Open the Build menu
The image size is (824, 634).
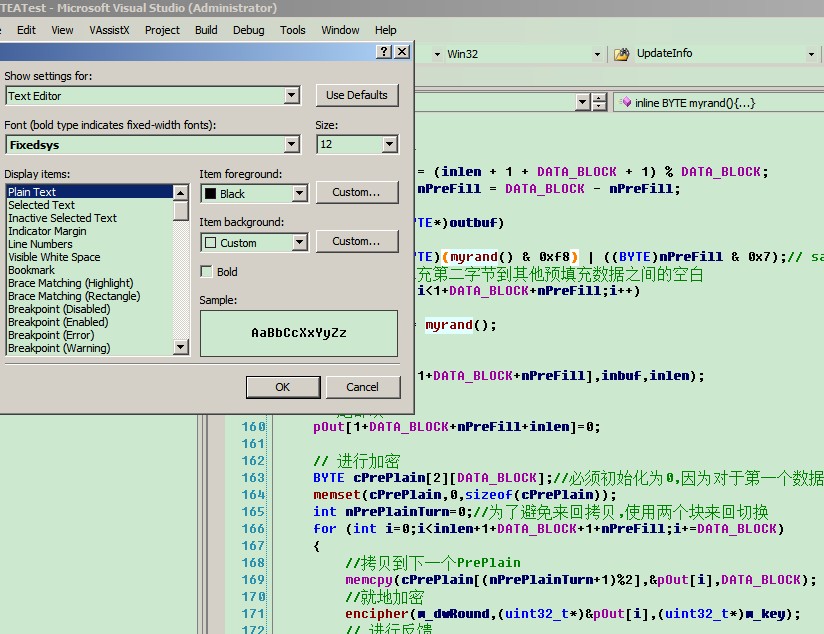[206, 30]
